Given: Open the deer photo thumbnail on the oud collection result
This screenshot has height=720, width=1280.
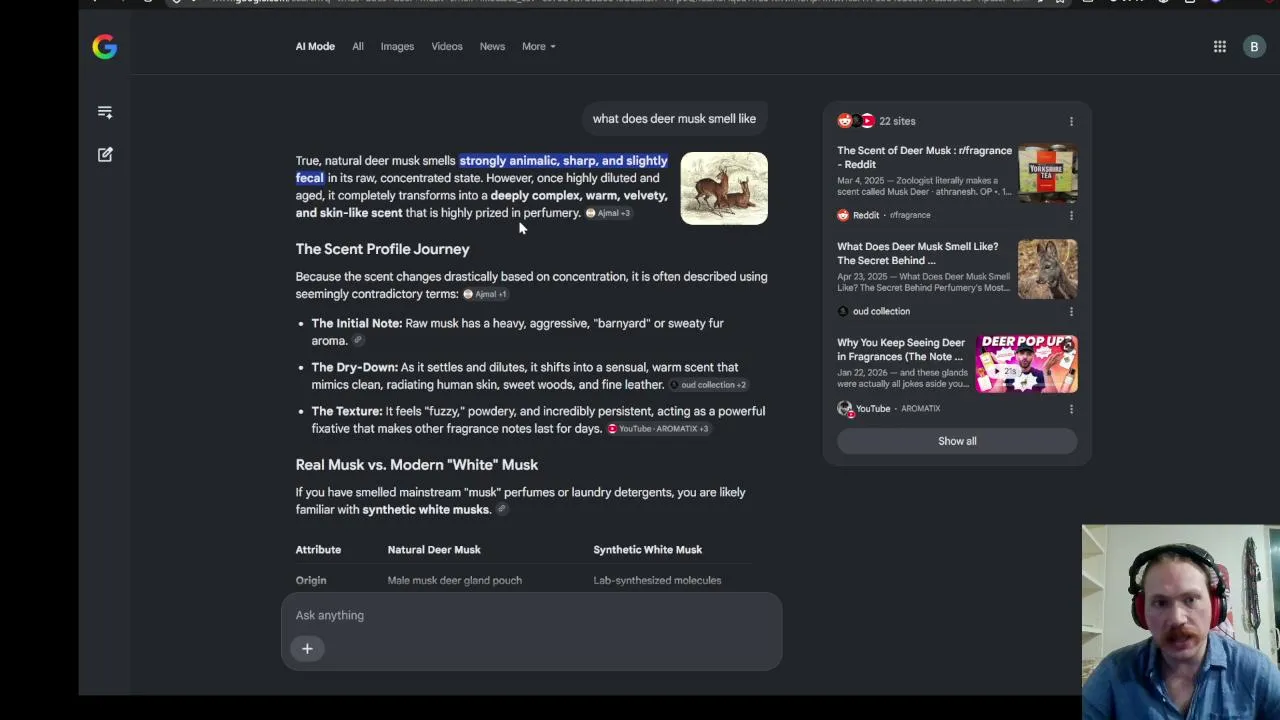Looking at the screenshot, I should [x=1048, y=269].
